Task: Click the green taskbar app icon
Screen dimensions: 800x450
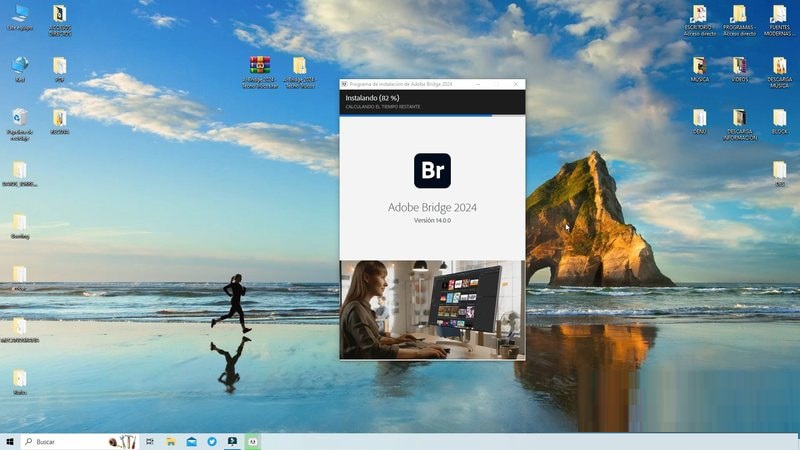Action: tap(253, 441)
